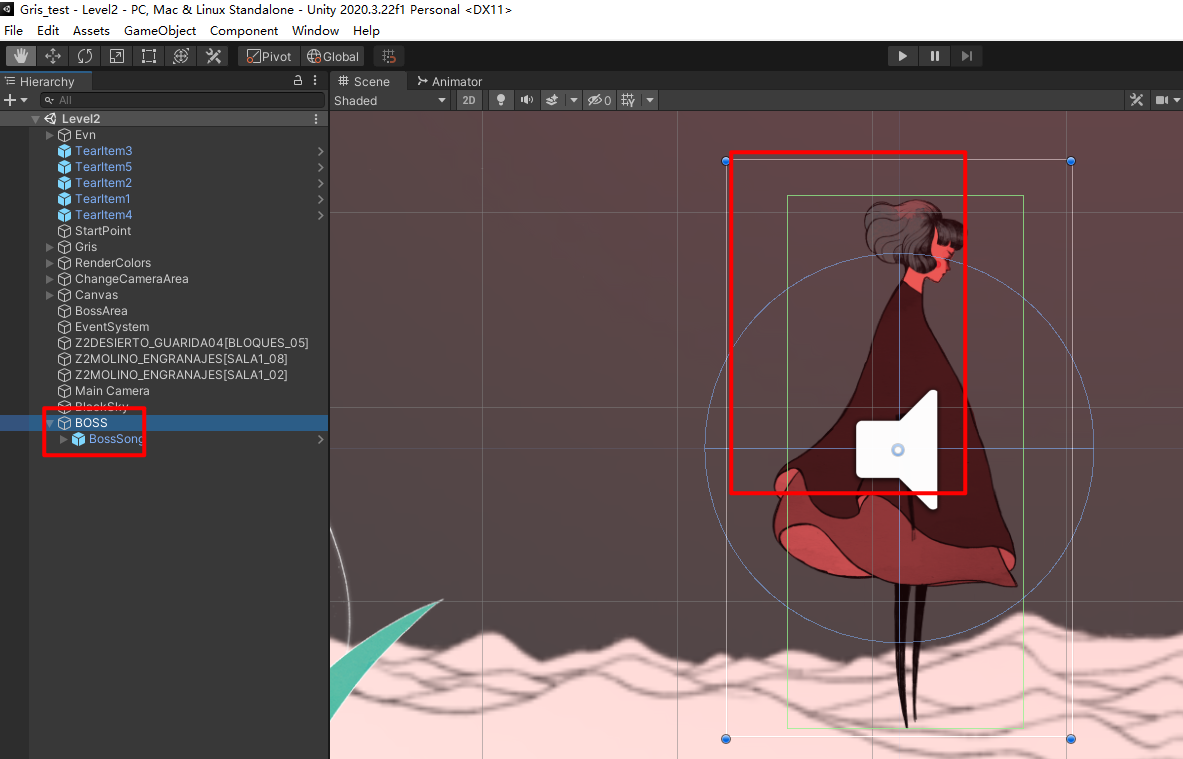Expand the Evn object

tap(49, 135)
